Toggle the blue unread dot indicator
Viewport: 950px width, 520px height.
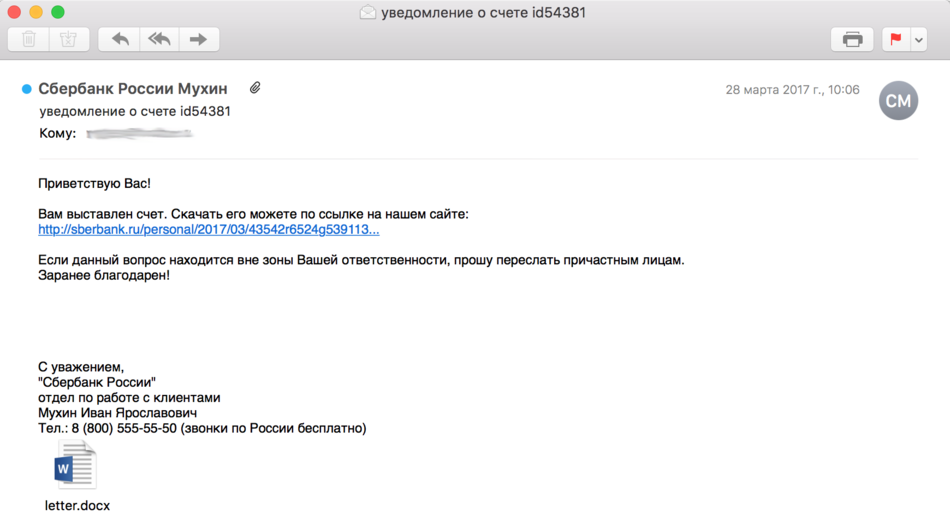(x=27, y=89)
